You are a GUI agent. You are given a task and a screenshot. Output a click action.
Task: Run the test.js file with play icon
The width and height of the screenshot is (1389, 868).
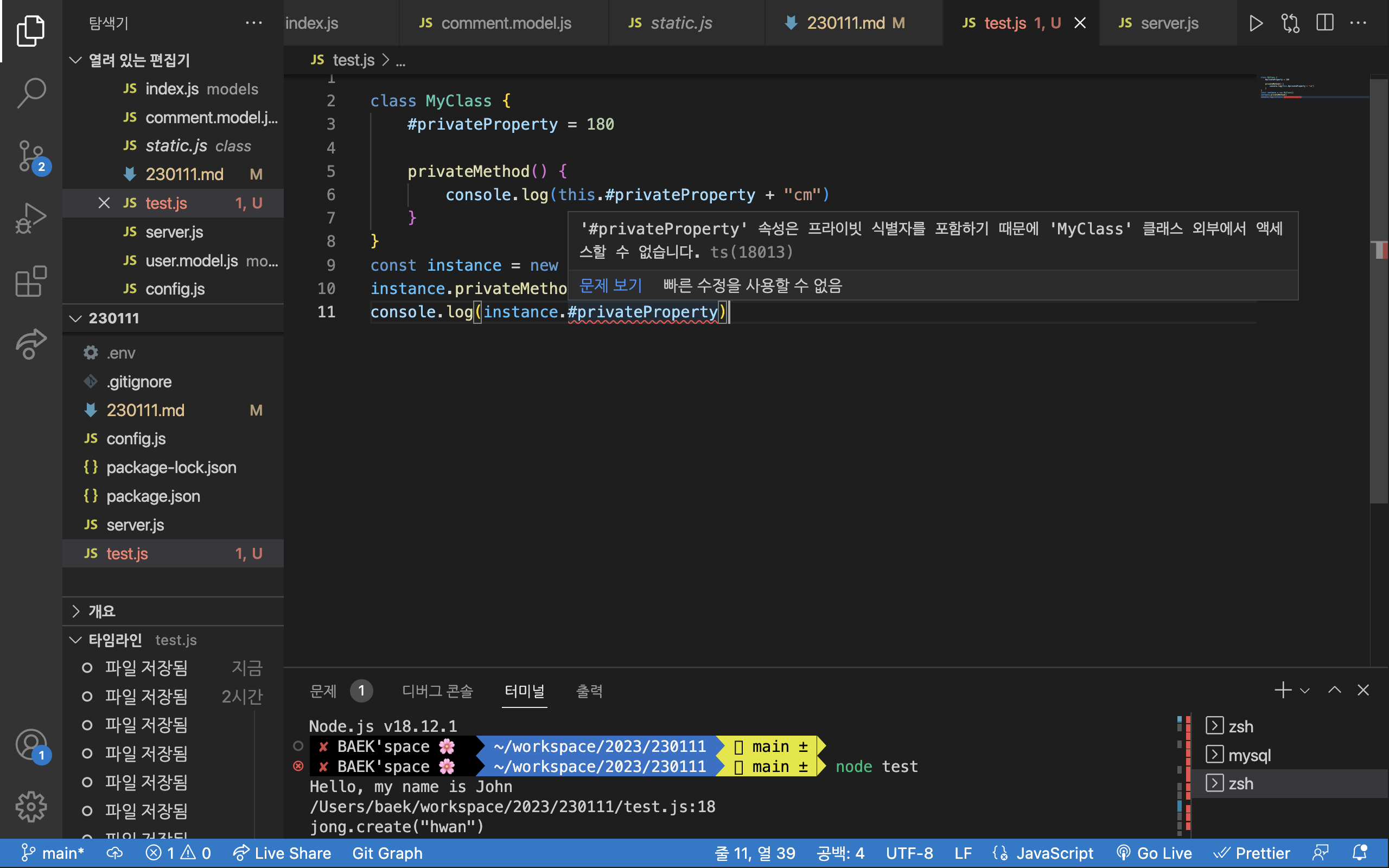(x=1256, y=23)
